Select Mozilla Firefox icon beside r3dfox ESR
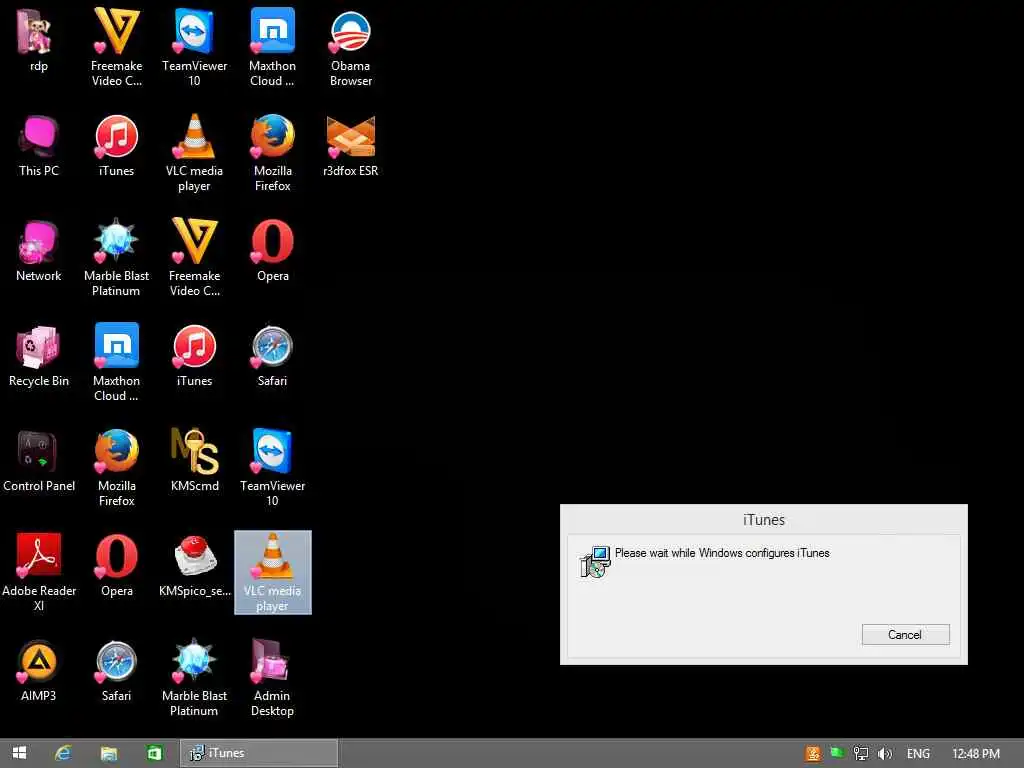 [x=272, y=153]
